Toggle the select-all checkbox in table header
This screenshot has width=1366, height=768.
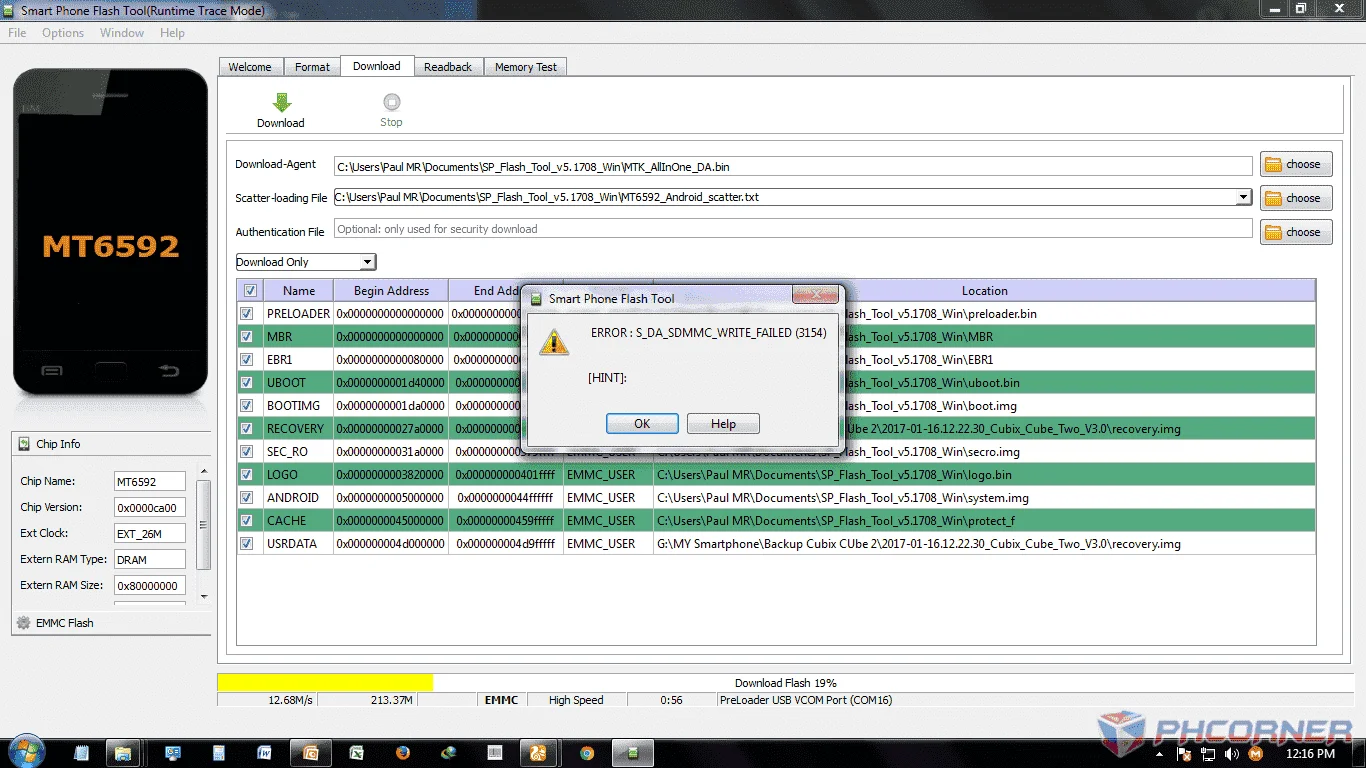250,290
